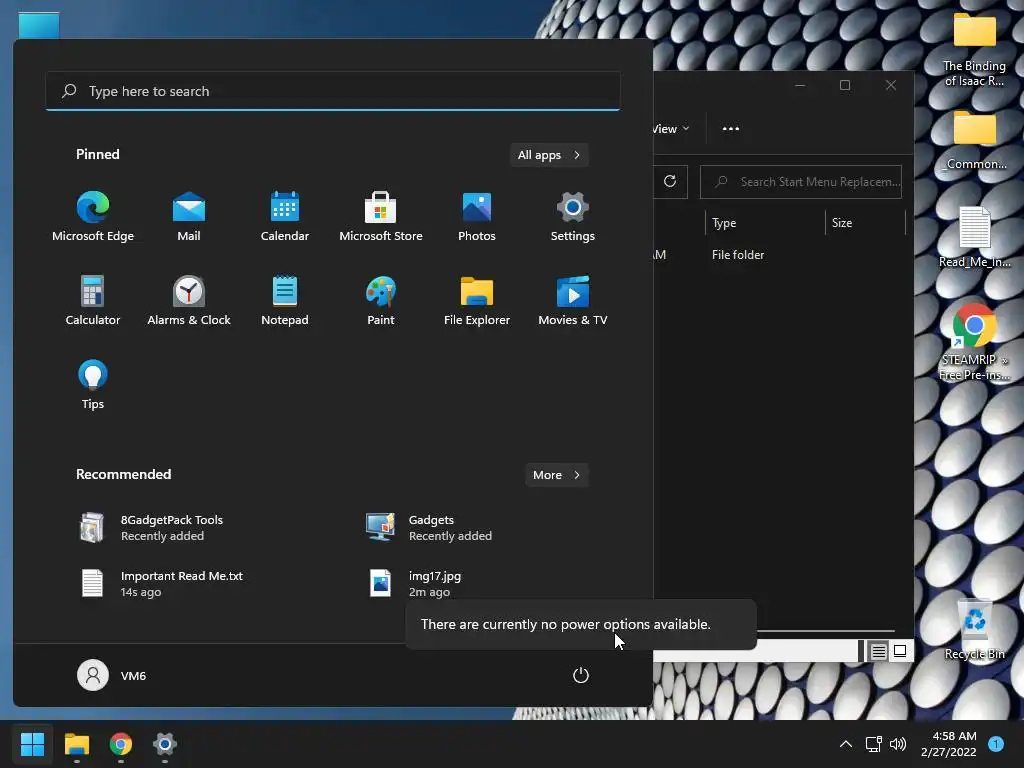Minimize the File Explorer window
This screenshot has height=768, width=1024.
(800, 85)
